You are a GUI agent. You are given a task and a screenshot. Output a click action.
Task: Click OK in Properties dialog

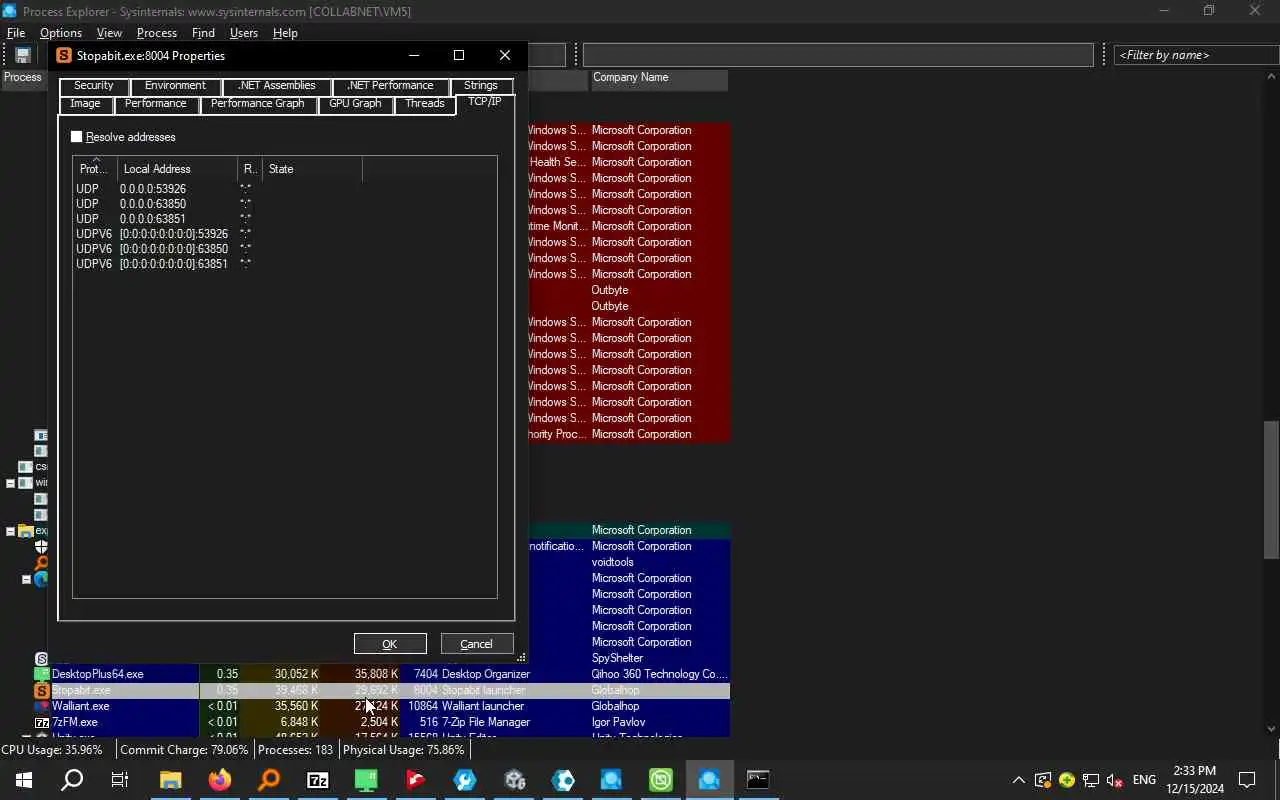390,644
